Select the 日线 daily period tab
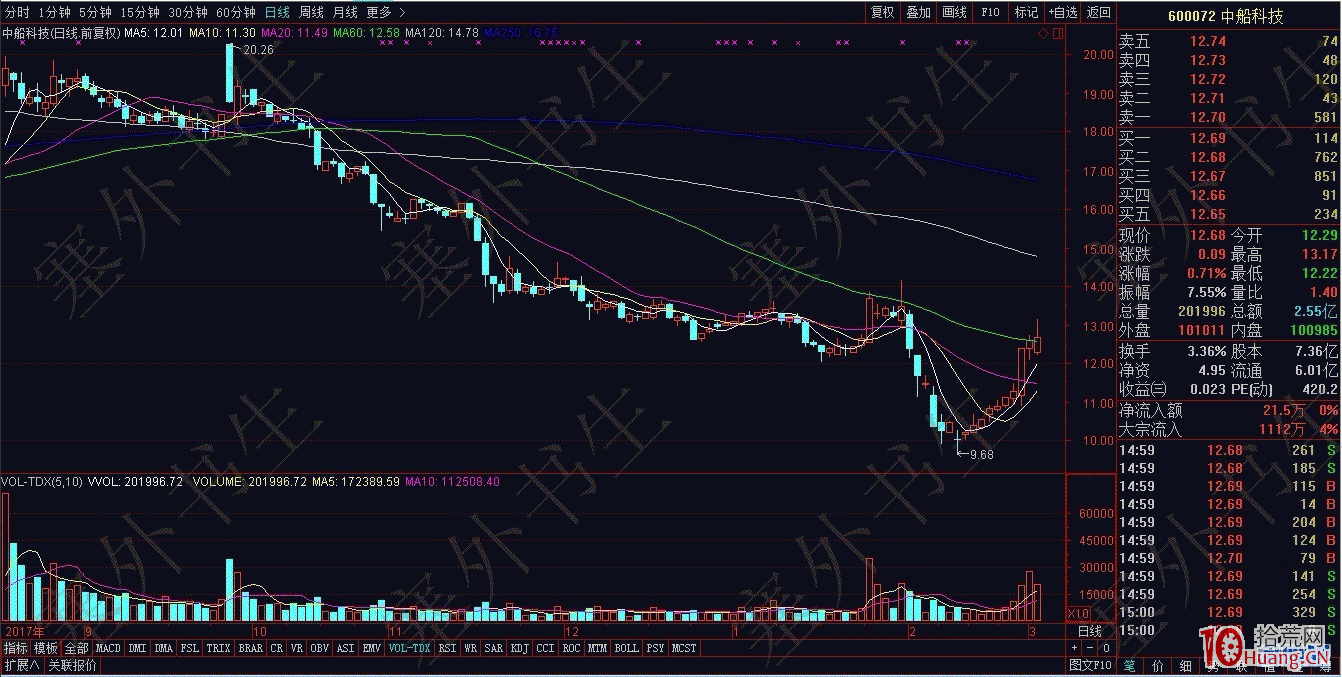This screenshot has width=1342, height=677. 277,12
